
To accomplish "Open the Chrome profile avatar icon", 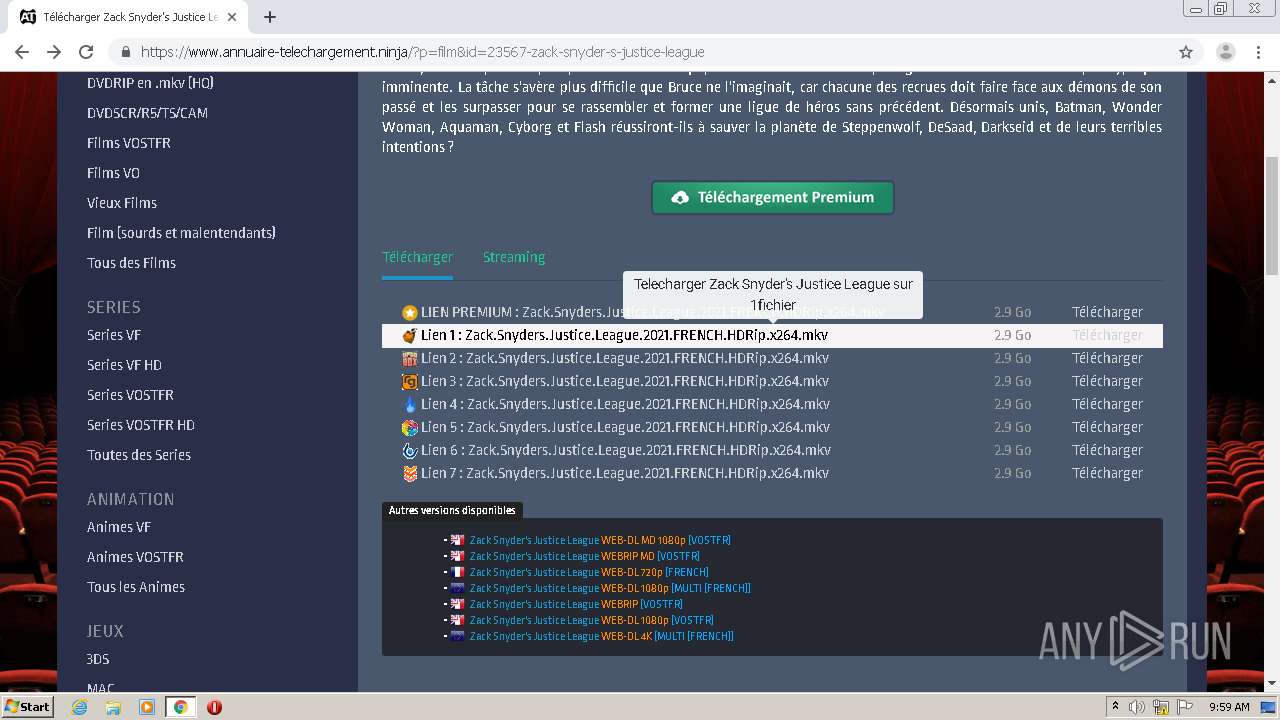I will point(1225,52).
